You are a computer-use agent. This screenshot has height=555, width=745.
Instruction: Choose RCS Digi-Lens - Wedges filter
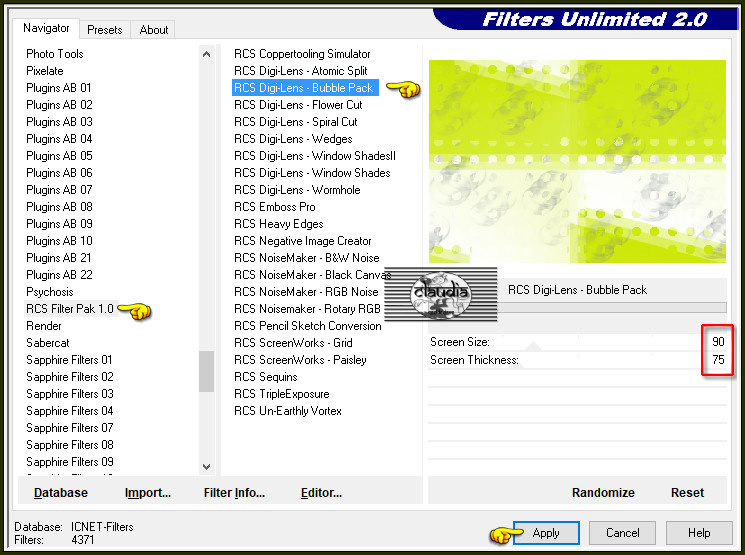293,139
